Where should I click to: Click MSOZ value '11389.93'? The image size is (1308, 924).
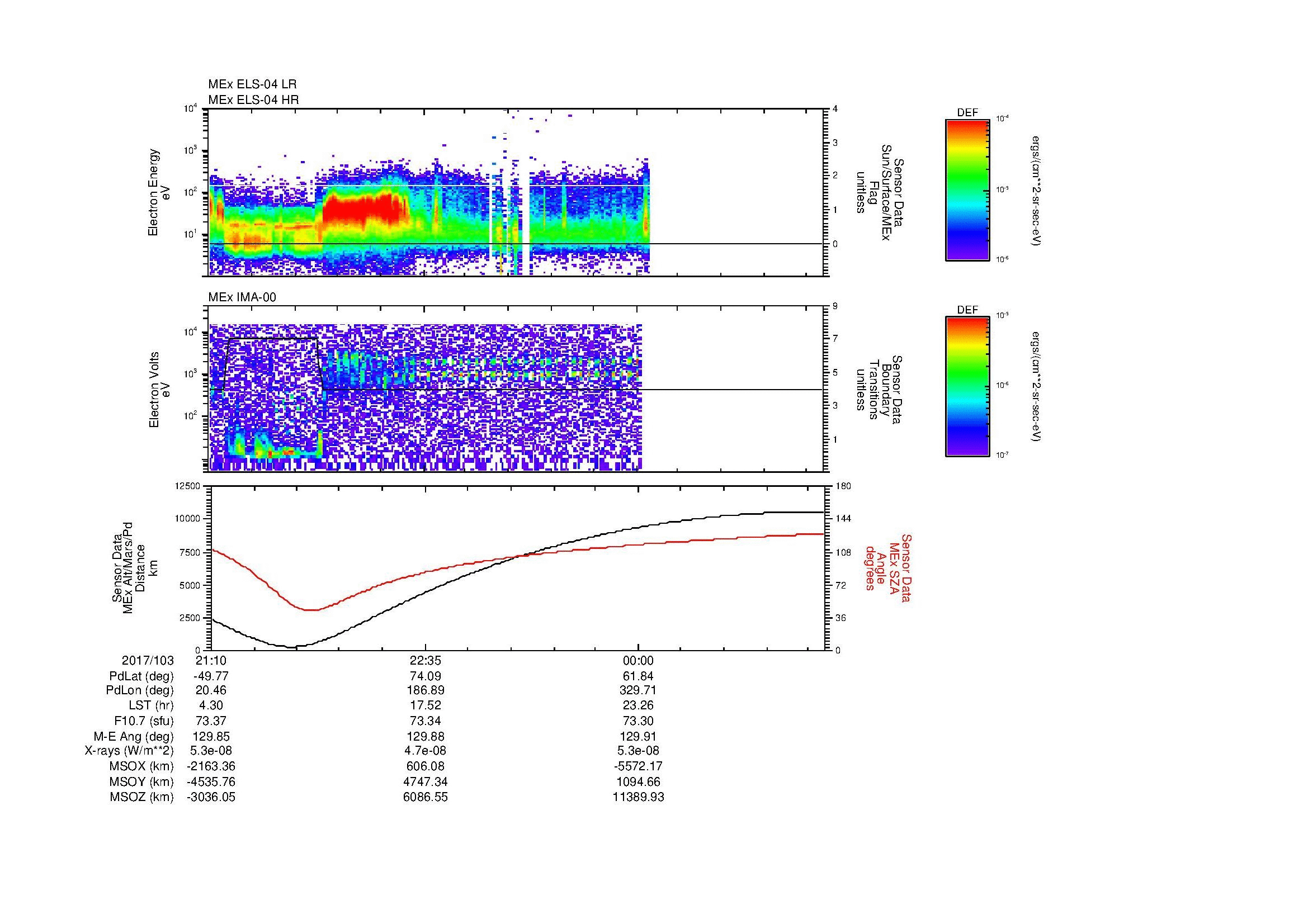639,797
